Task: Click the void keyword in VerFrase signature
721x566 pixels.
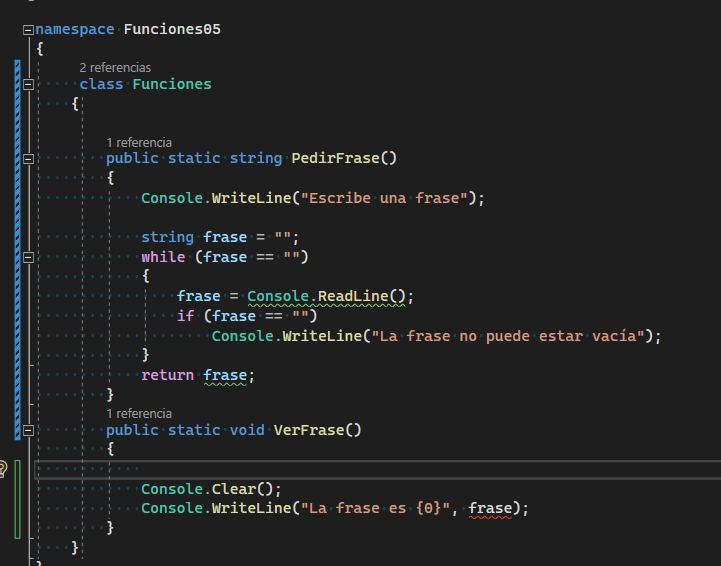Action: (247, 430)
